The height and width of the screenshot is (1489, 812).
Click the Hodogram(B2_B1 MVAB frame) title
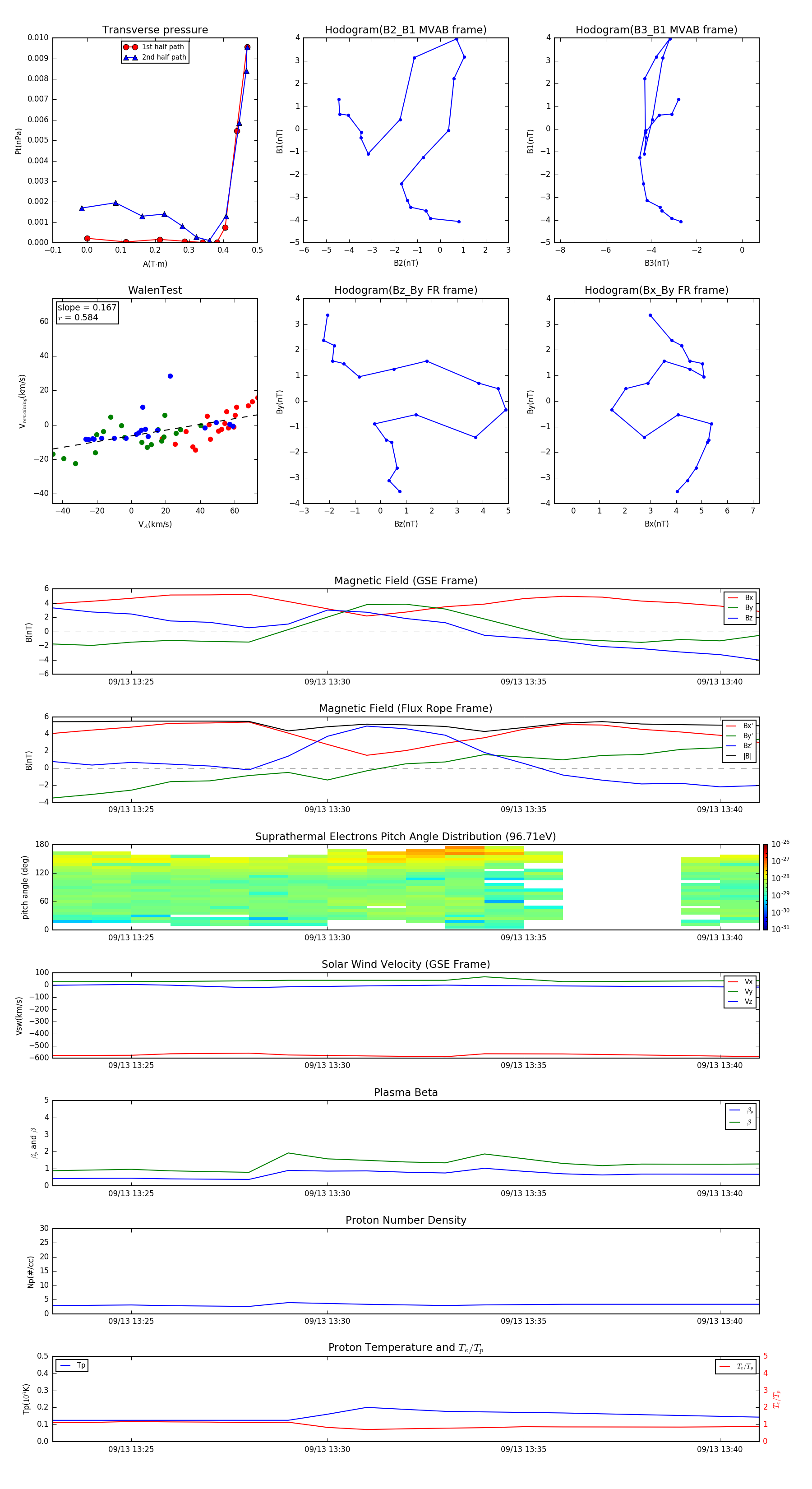tap(405, 30)
